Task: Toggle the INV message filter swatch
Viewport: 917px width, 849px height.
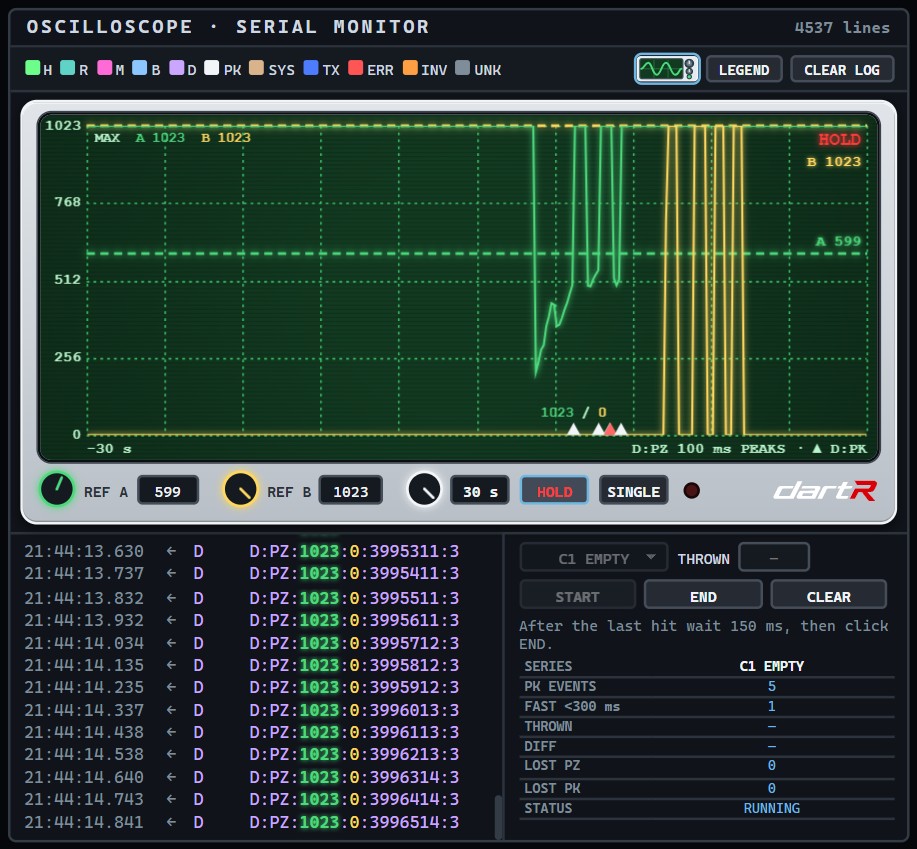Action: click(411, 68)
